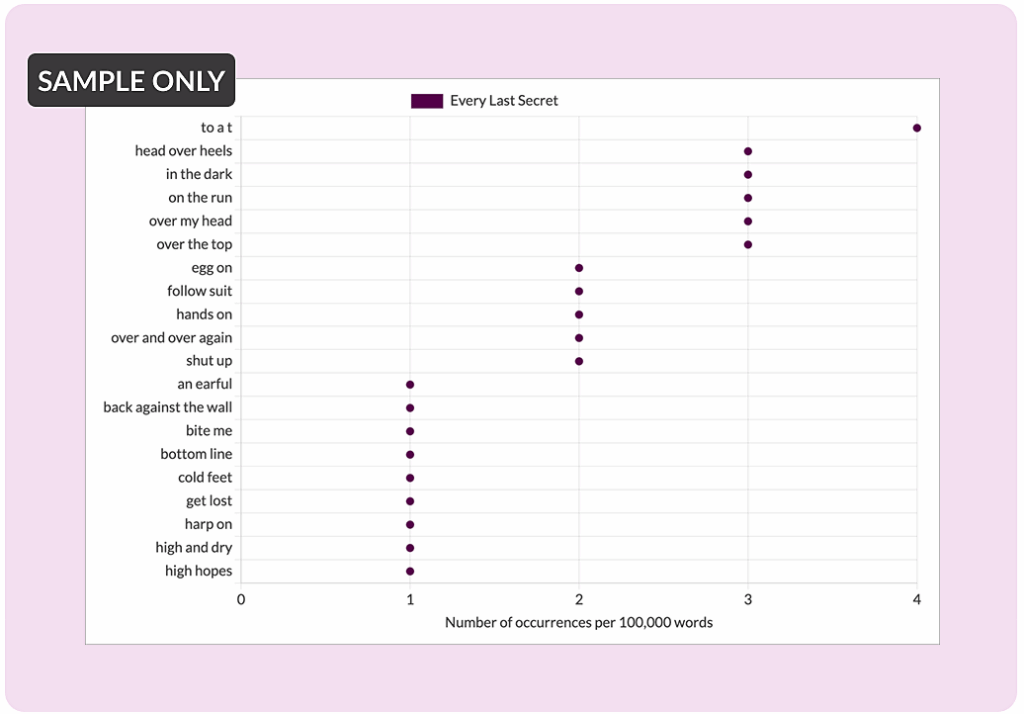Click the 'bite me' data point

(x=410, y=431)
